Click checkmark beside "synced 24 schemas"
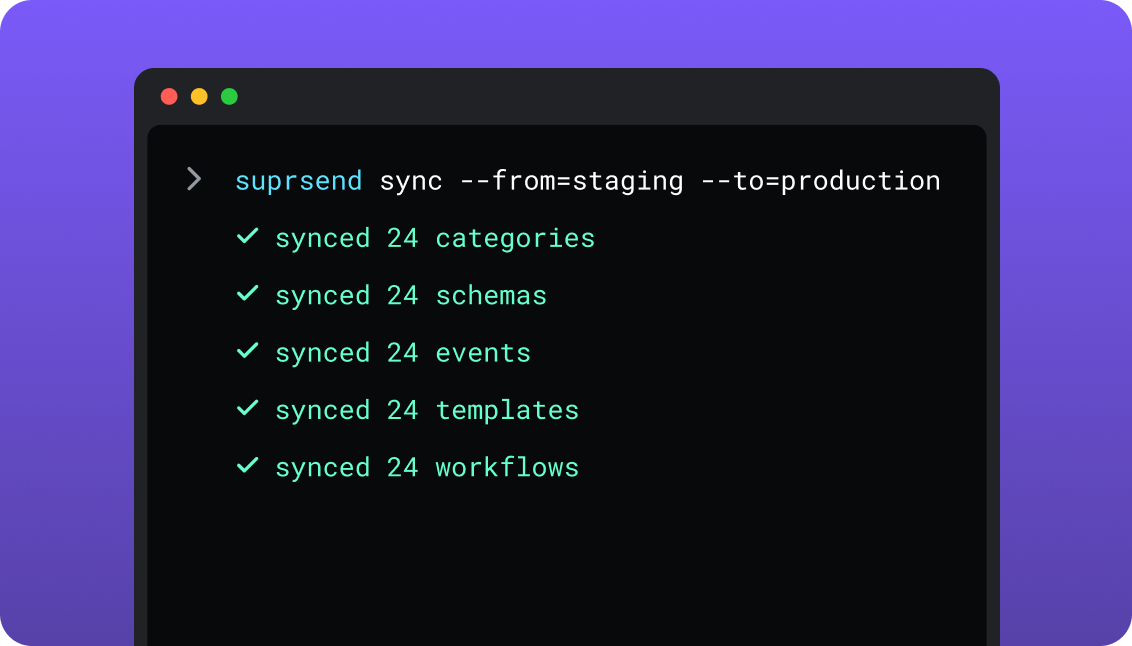 pos(248,293)
